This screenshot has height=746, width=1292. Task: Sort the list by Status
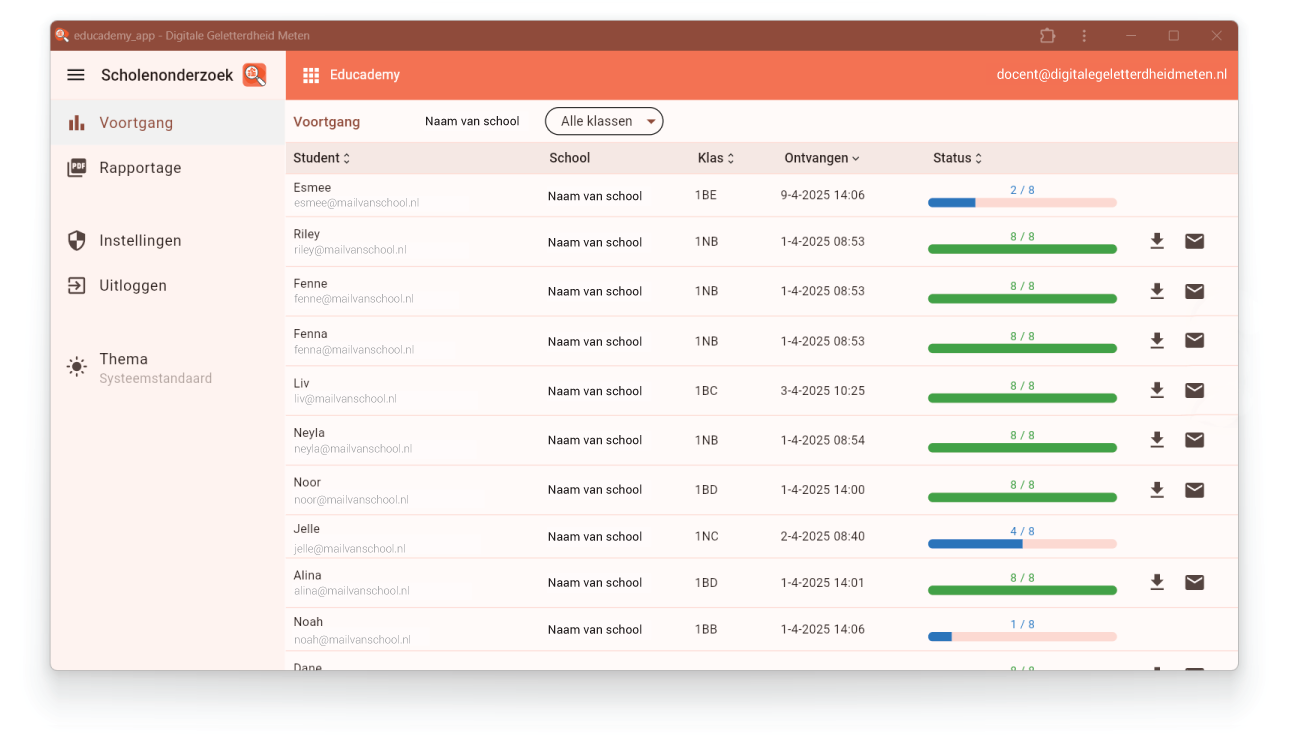[957, 158]
